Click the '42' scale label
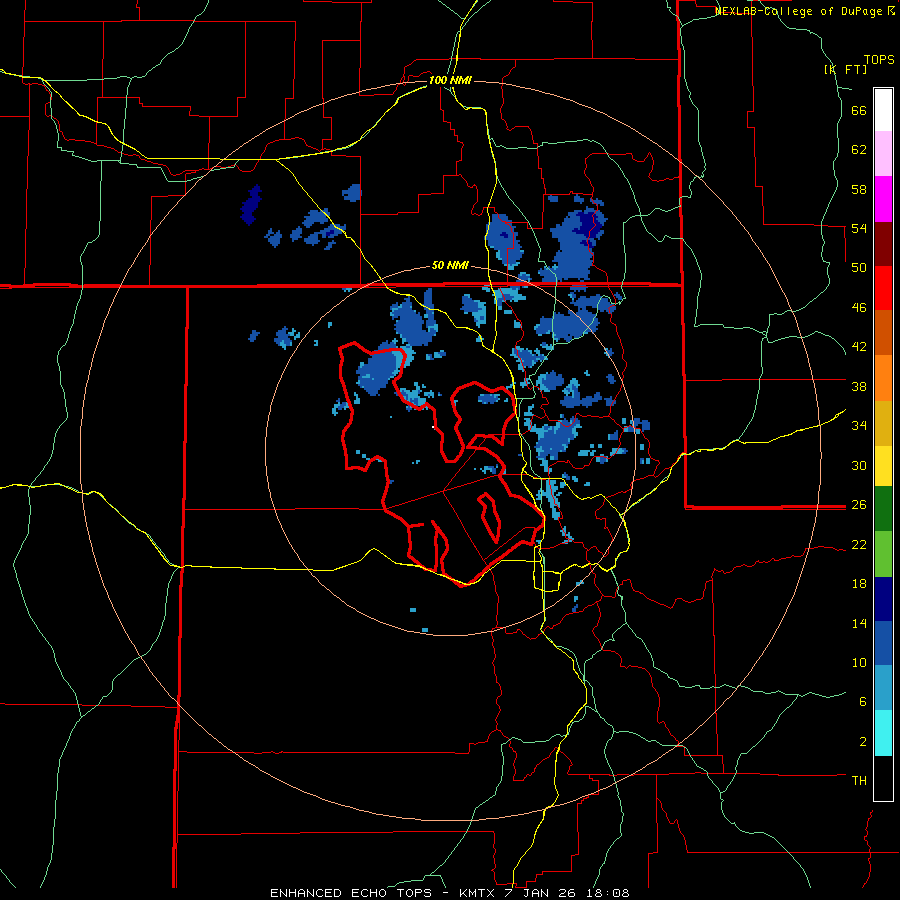Viewport: 900px width, 900px height. (x=859, y=347)
